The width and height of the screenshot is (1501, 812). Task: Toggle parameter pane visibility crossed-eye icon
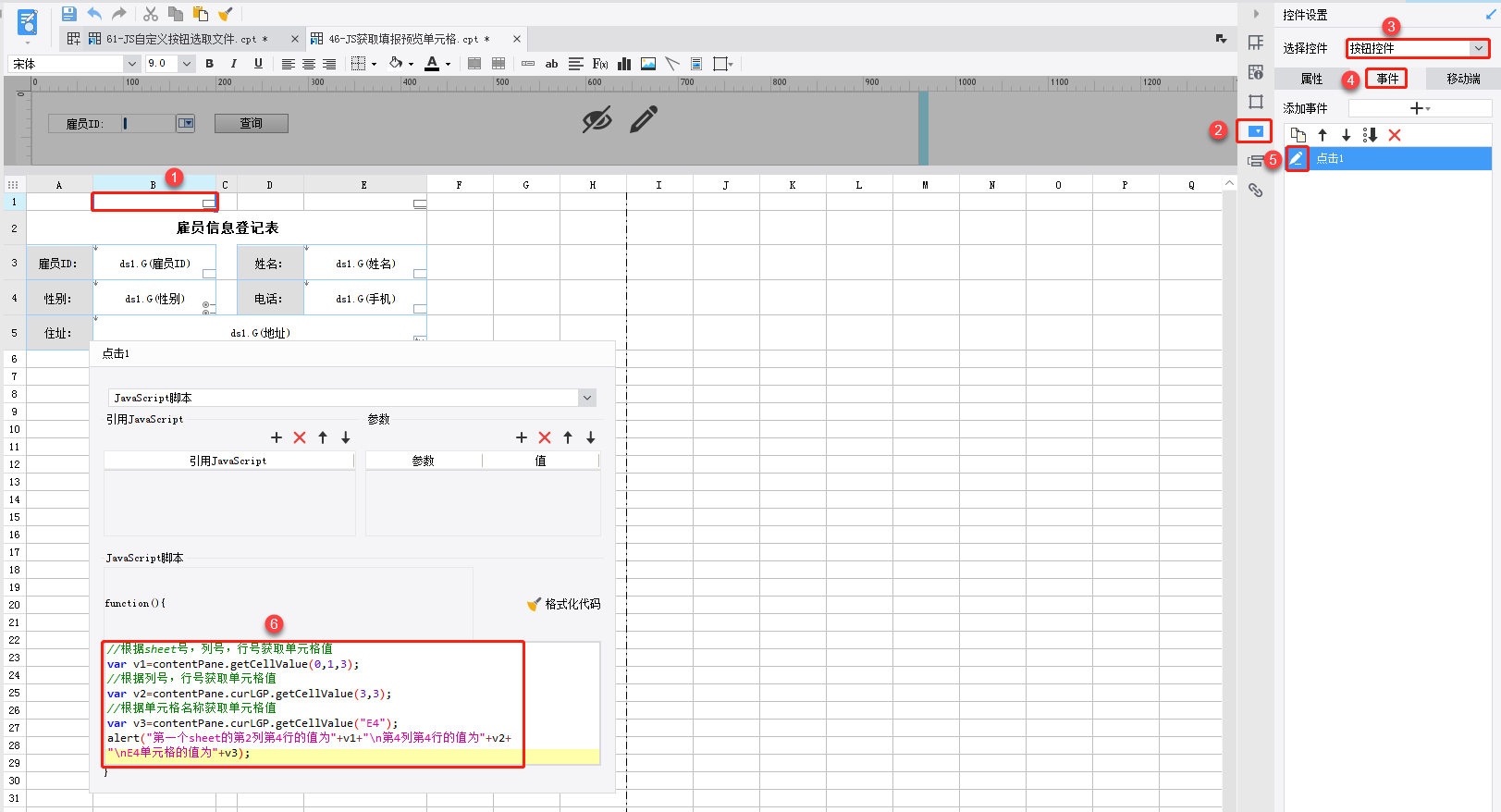(597, 119)
